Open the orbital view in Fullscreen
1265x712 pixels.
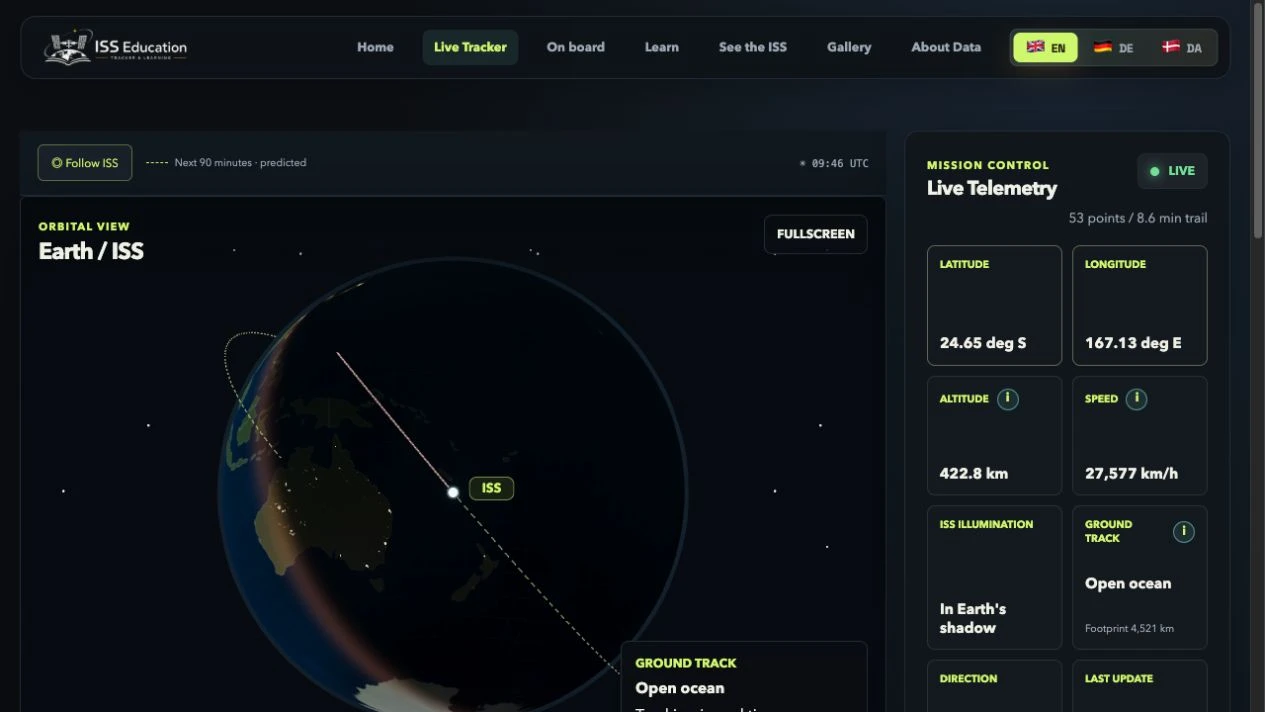click(815, 234)
